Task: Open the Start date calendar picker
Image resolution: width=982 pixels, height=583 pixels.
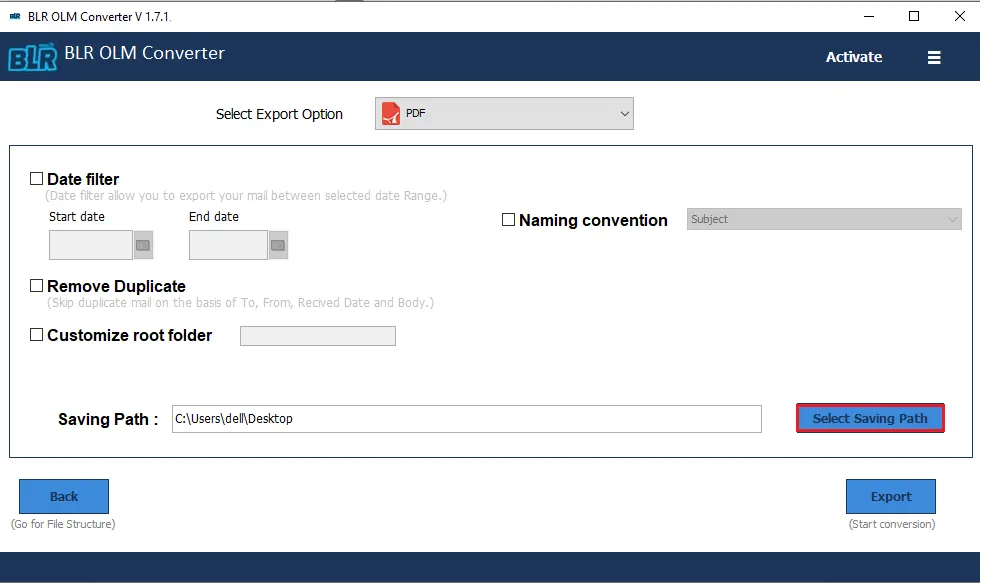Action: click(143, 245)
